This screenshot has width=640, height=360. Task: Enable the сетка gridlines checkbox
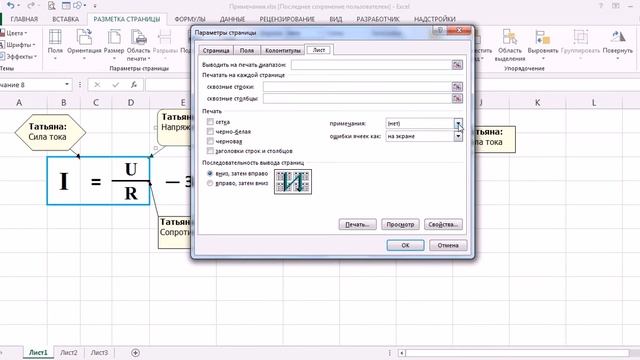tap(210, 122)
